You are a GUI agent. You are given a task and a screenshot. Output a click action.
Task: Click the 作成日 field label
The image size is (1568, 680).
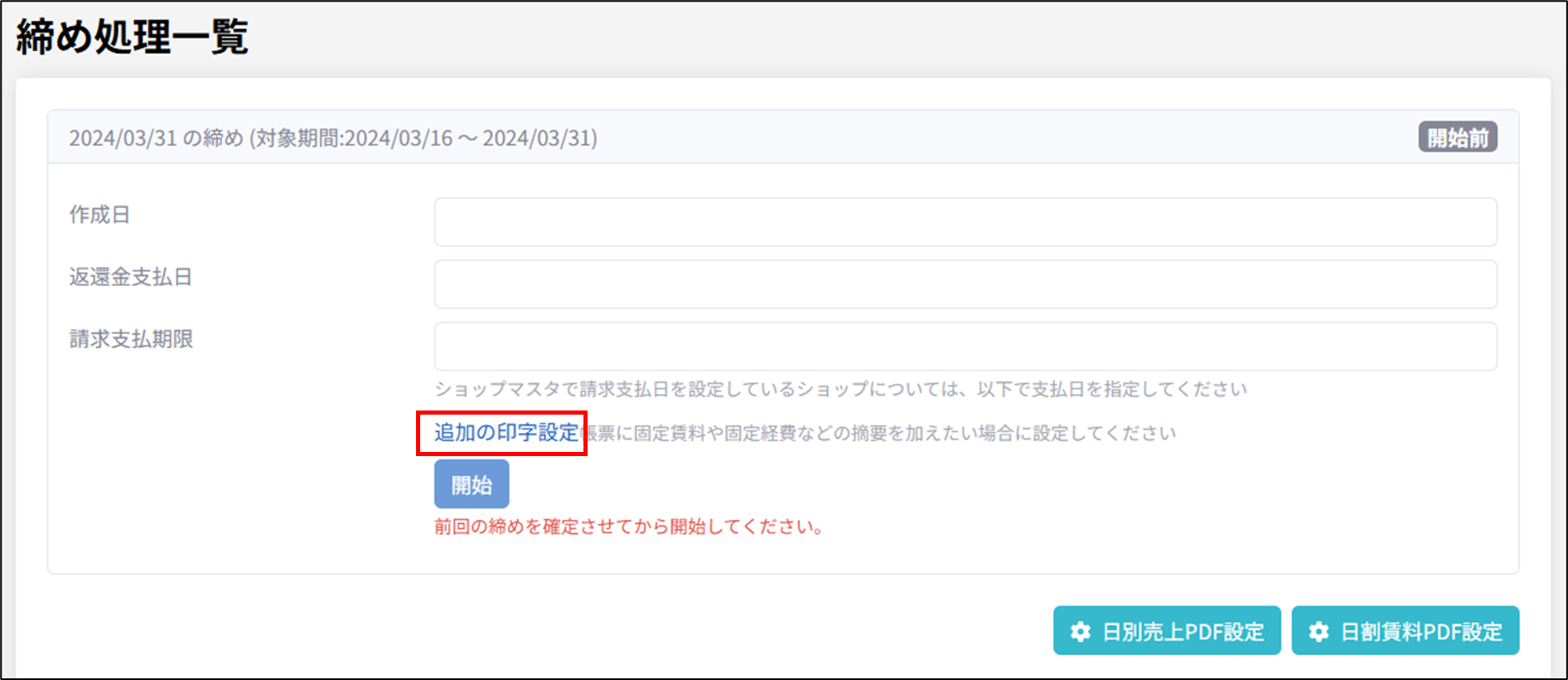tap(99, 215)
